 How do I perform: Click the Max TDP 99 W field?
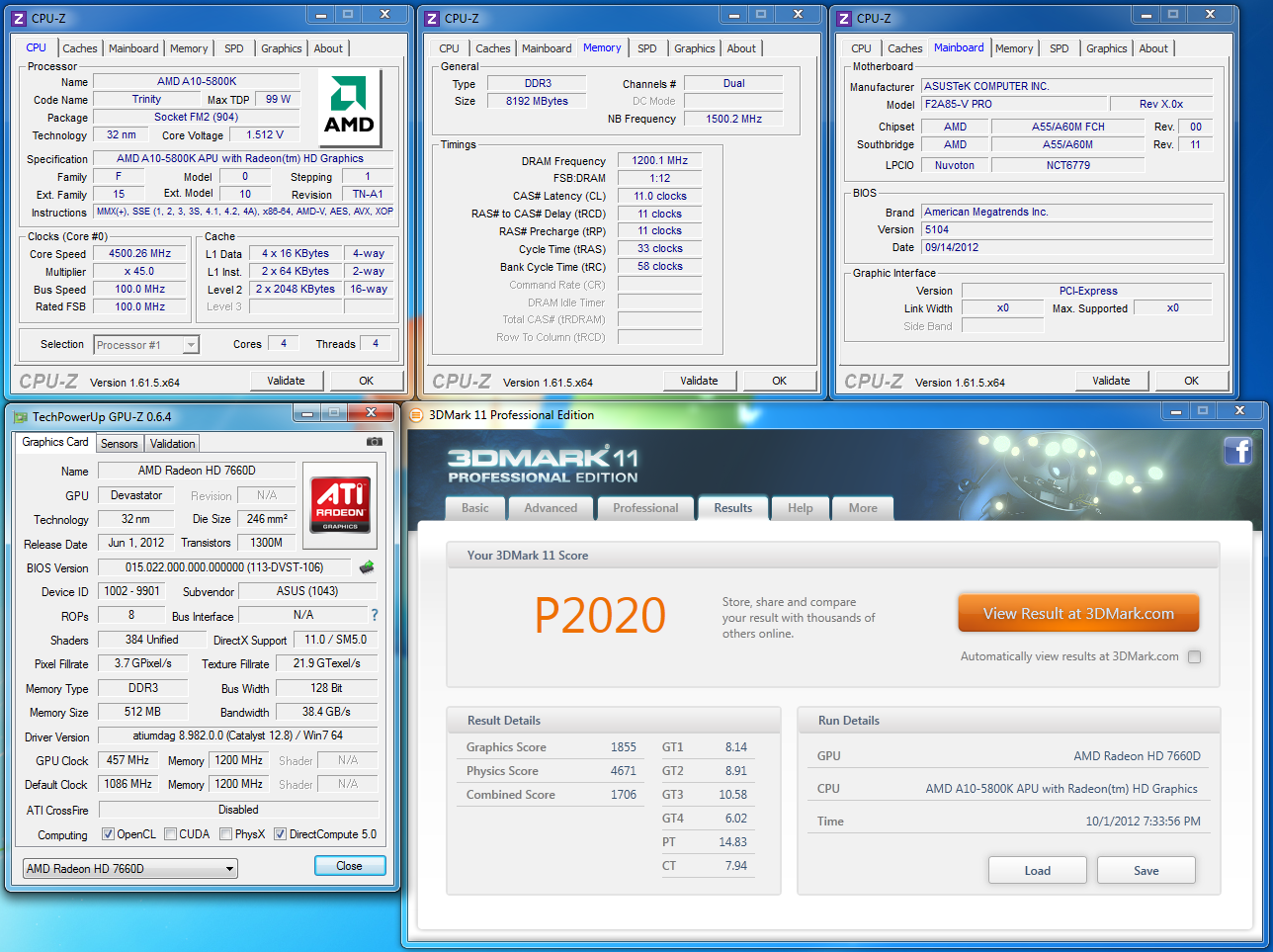(x=279, y=99)
